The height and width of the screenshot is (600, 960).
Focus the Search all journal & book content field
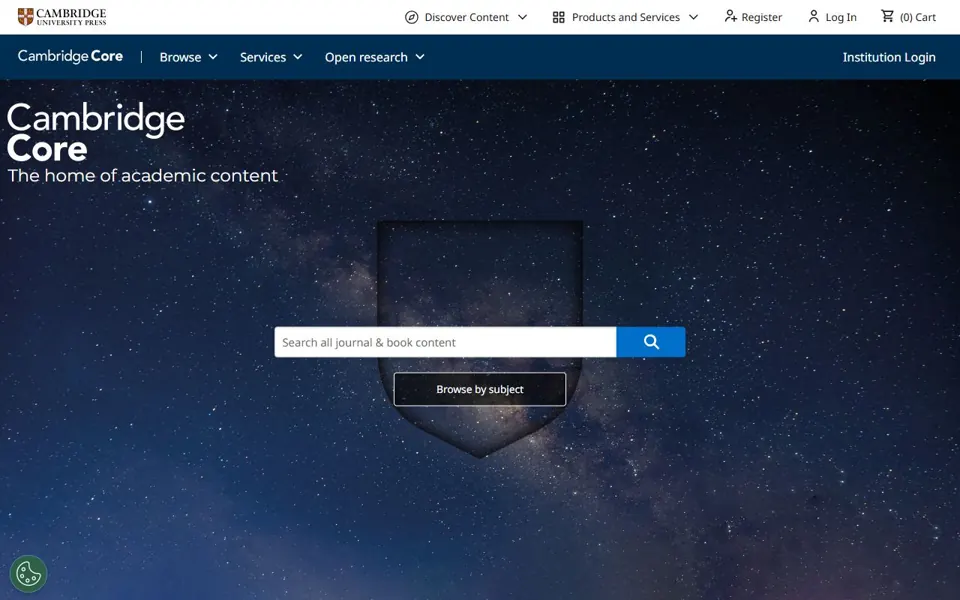pyautogui.click(x=445, y=342)
